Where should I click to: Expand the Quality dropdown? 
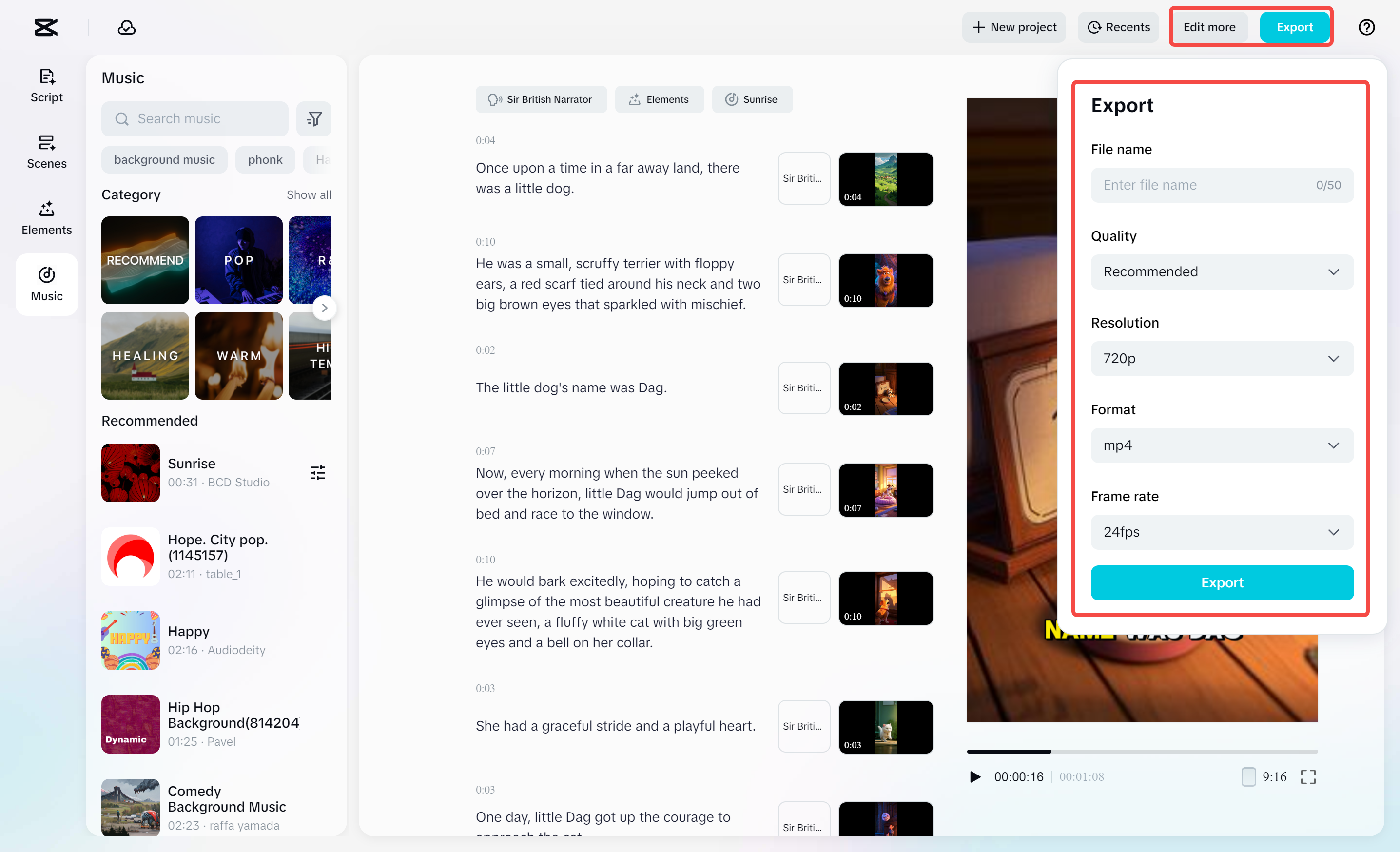[x=1222, y=271]
